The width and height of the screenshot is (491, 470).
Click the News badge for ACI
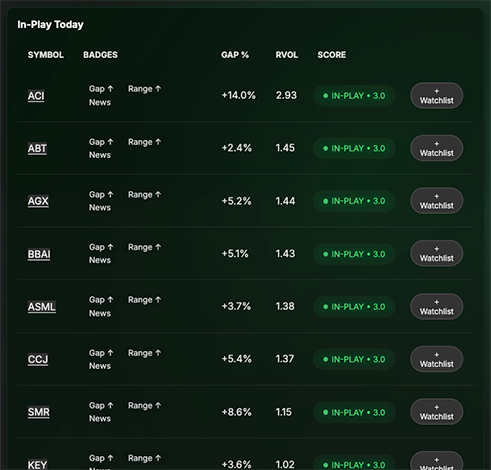[100, 102]
